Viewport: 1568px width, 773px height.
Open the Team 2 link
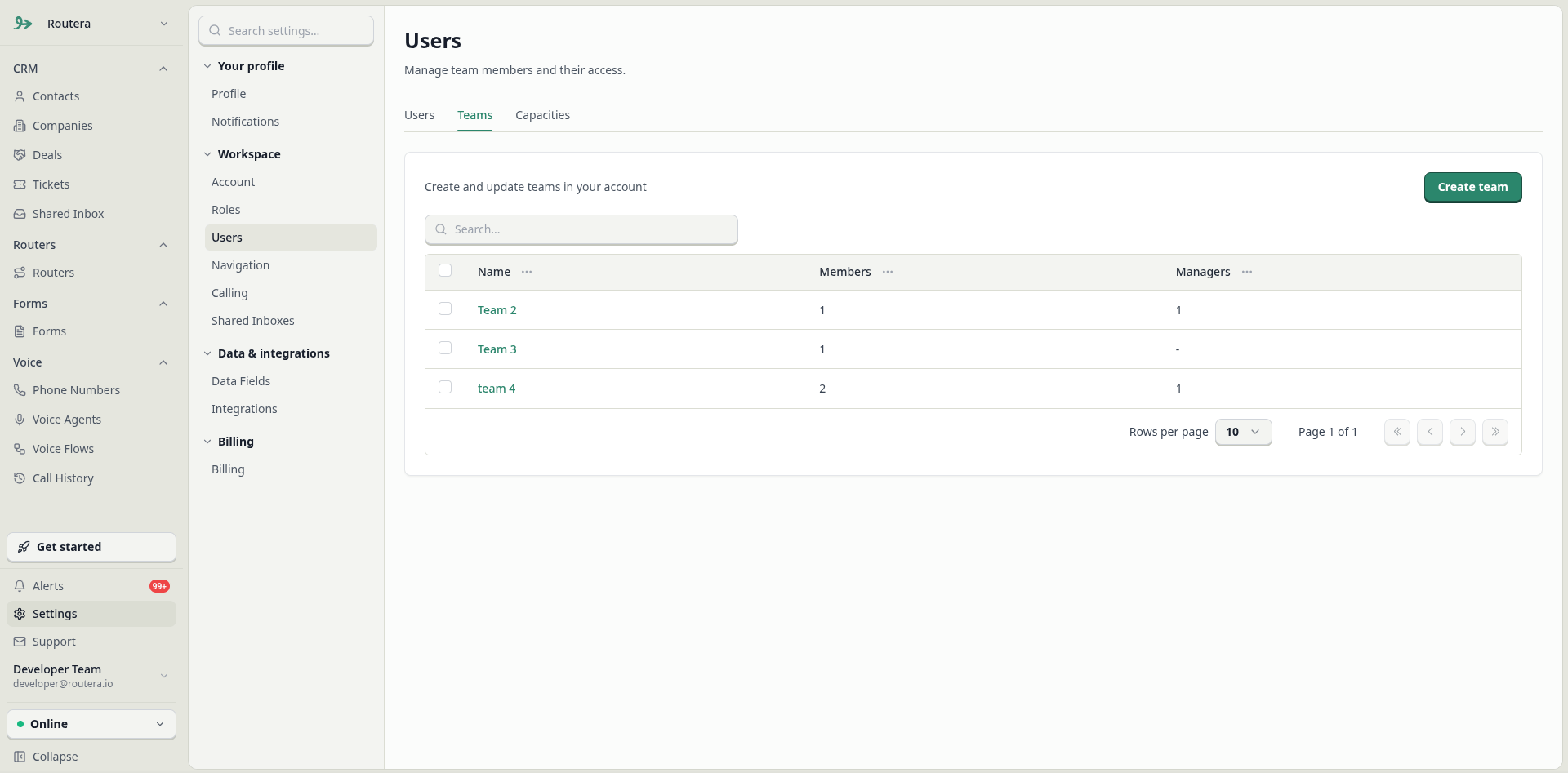point(497,310)
